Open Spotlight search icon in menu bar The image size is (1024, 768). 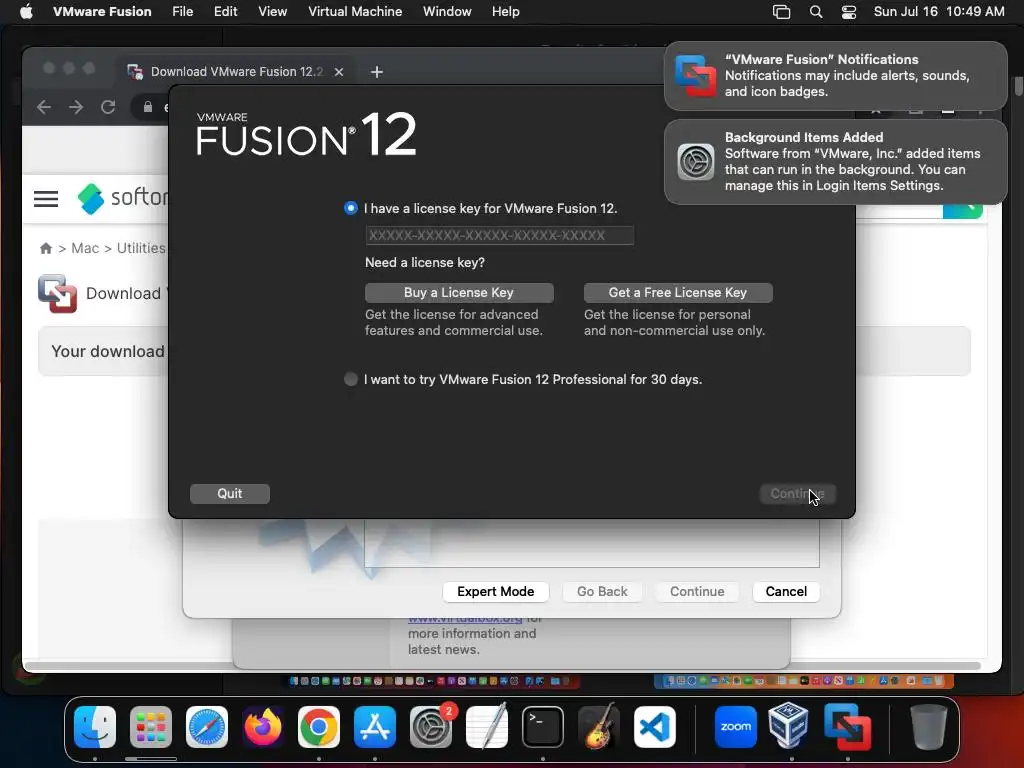click(816, 12)
